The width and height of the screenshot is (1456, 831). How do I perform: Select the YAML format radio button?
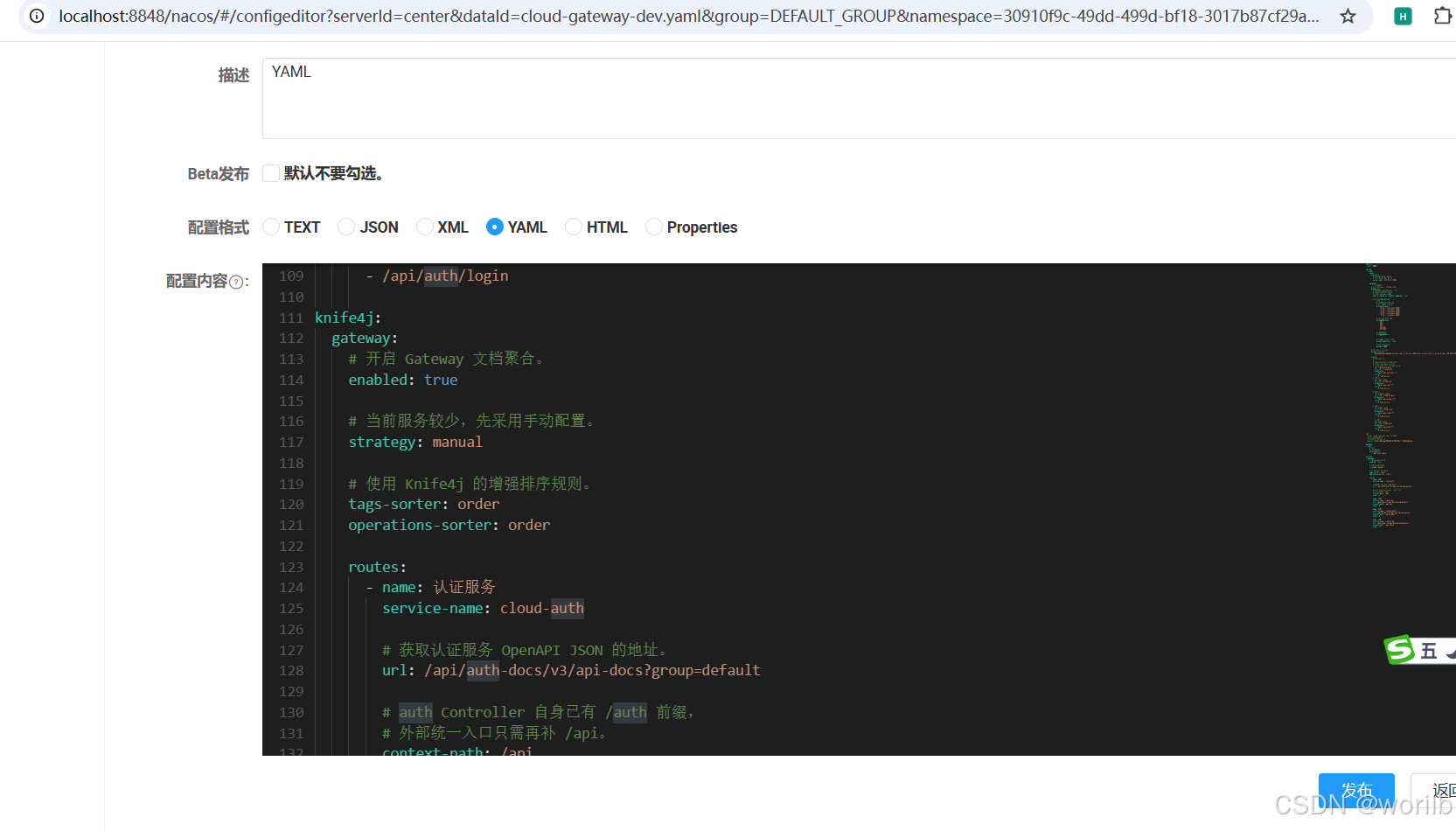click(x=495, y=227)
